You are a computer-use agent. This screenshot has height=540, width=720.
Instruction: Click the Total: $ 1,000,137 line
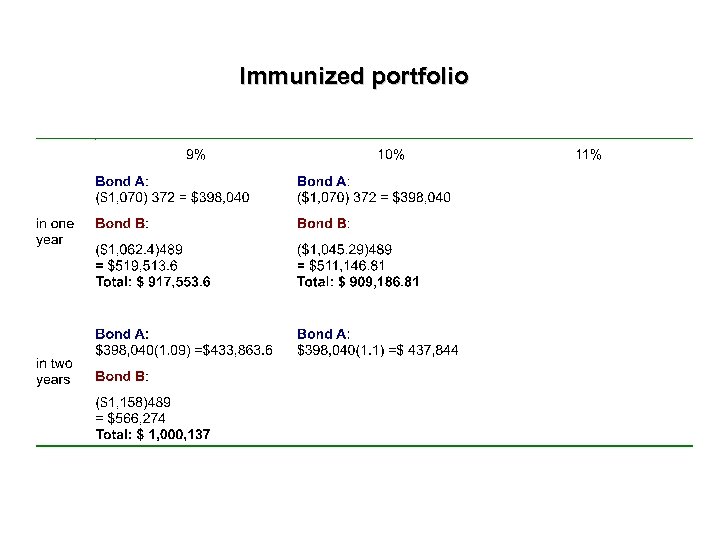[153, 435]
